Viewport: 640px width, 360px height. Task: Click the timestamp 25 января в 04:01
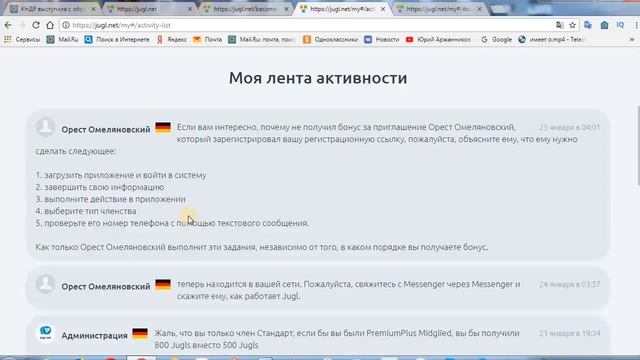[x=569, y=127]
